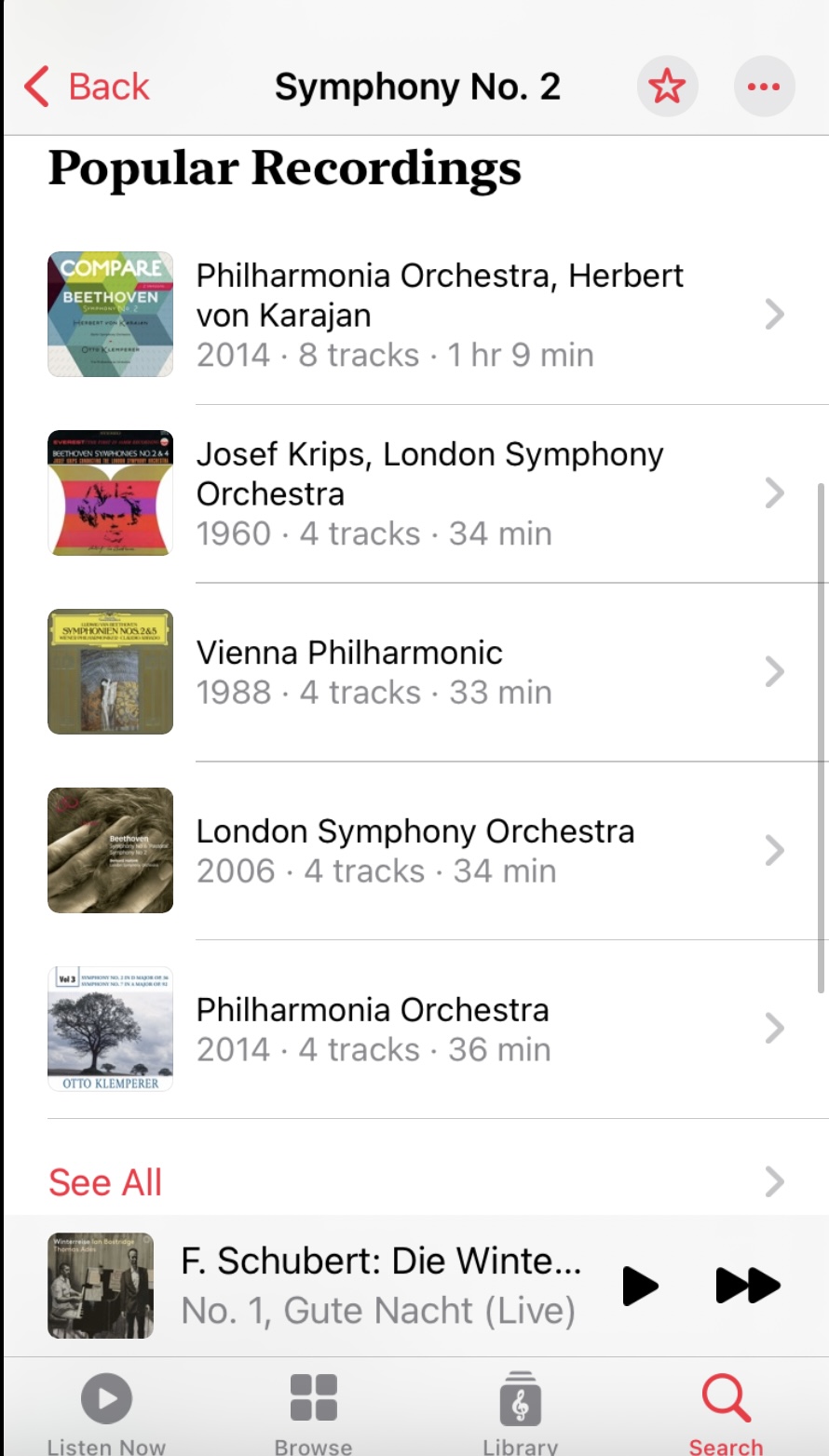The width and height of the screenshot is (829, 1456).
Task: Tap Beethoven Symphonies No. 2 & 4 cover
Action: point(110,492)
